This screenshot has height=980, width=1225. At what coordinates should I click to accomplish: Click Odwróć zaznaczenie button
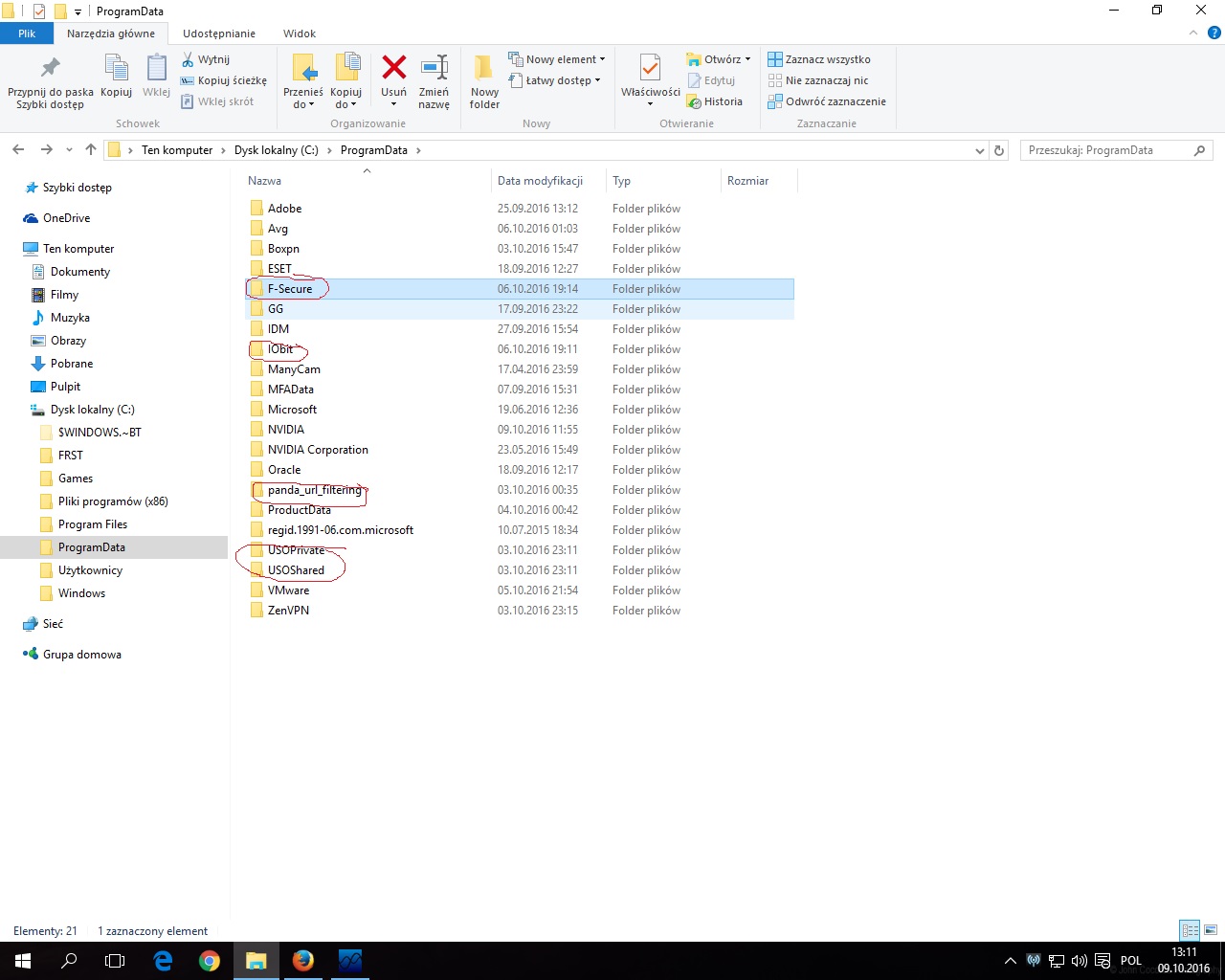(x=827, y=101)
